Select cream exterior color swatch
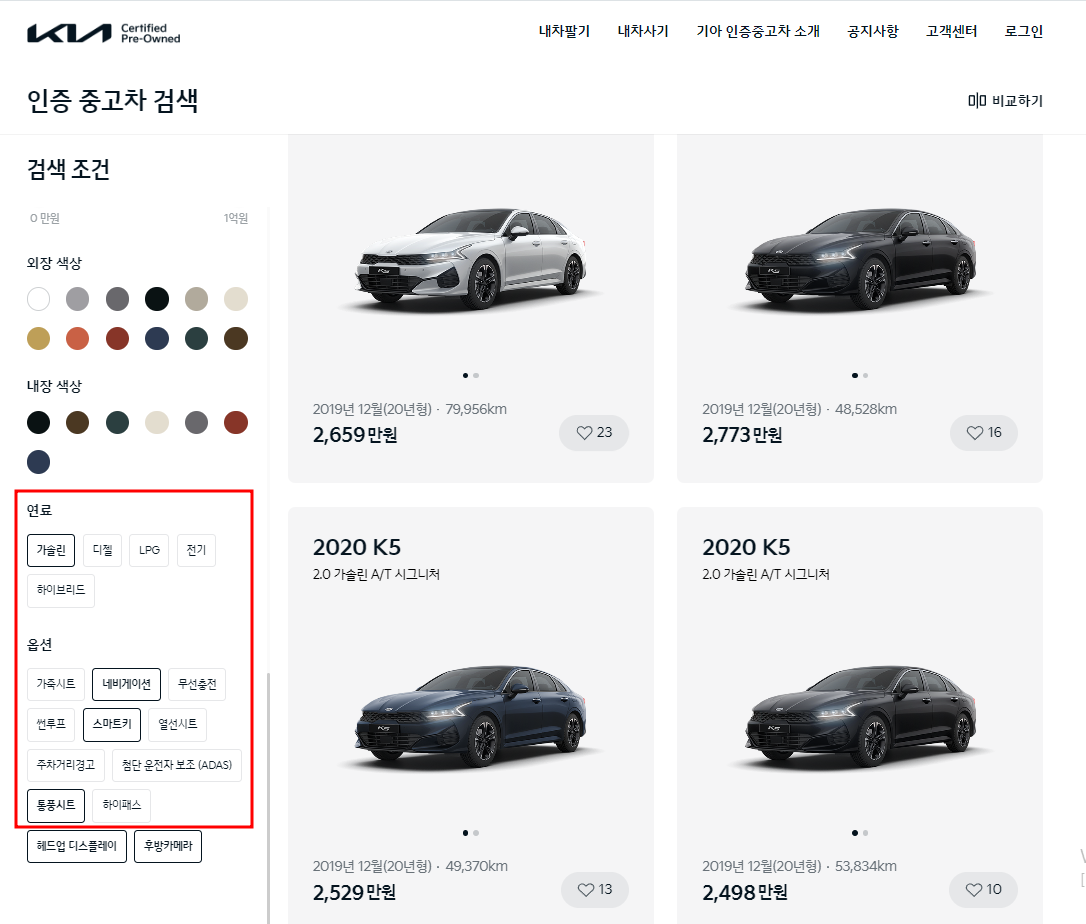Screen dimensions: 1086x924 coord(236,299)
